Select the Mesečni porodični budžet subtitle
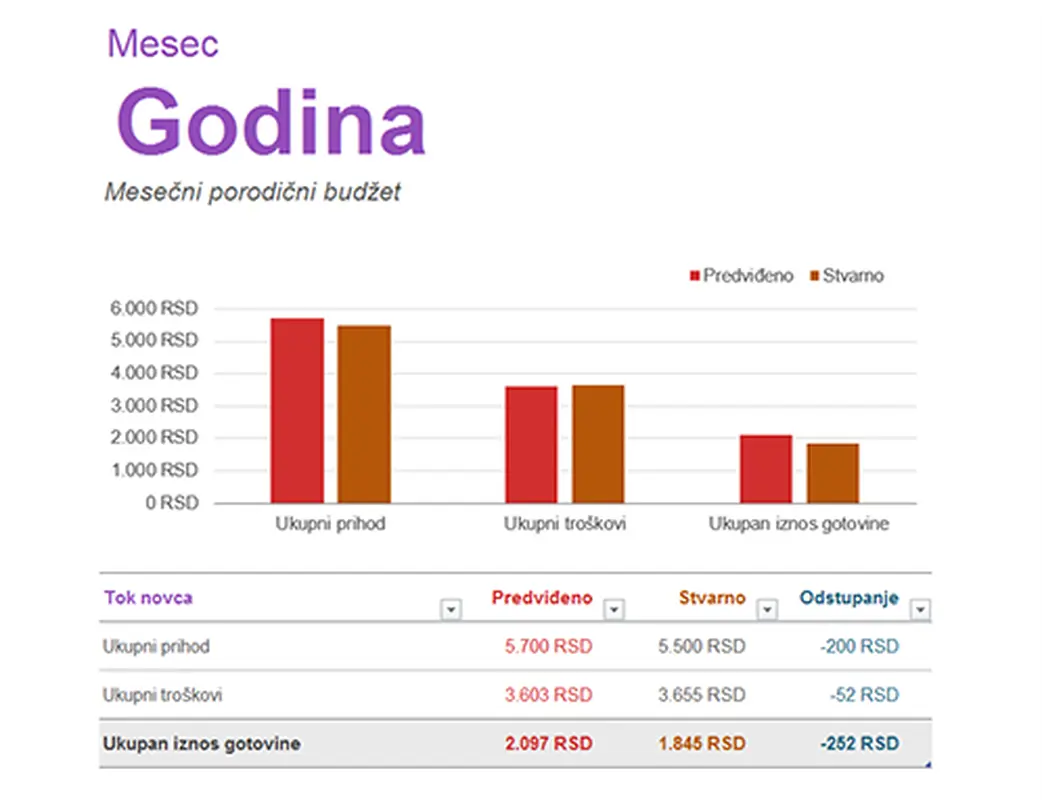 pyautogui.click(x=254, y=192)
